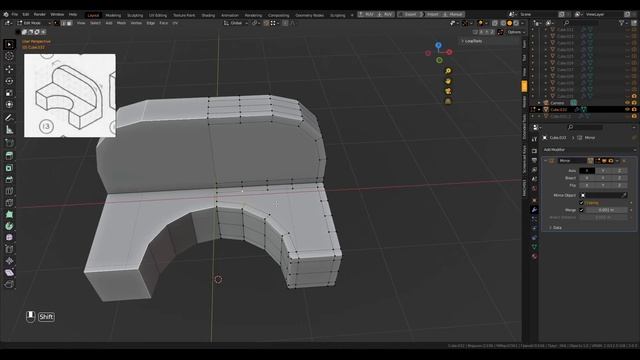Switch to the UV Editing workspace tab
Screen dimensions: 640x360
tap(158, 15)
